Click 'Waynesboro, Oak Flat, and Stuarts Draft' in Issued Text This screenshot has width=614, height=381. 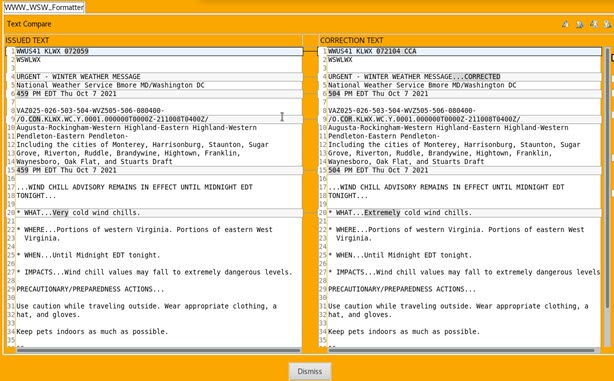click(94, 161)
